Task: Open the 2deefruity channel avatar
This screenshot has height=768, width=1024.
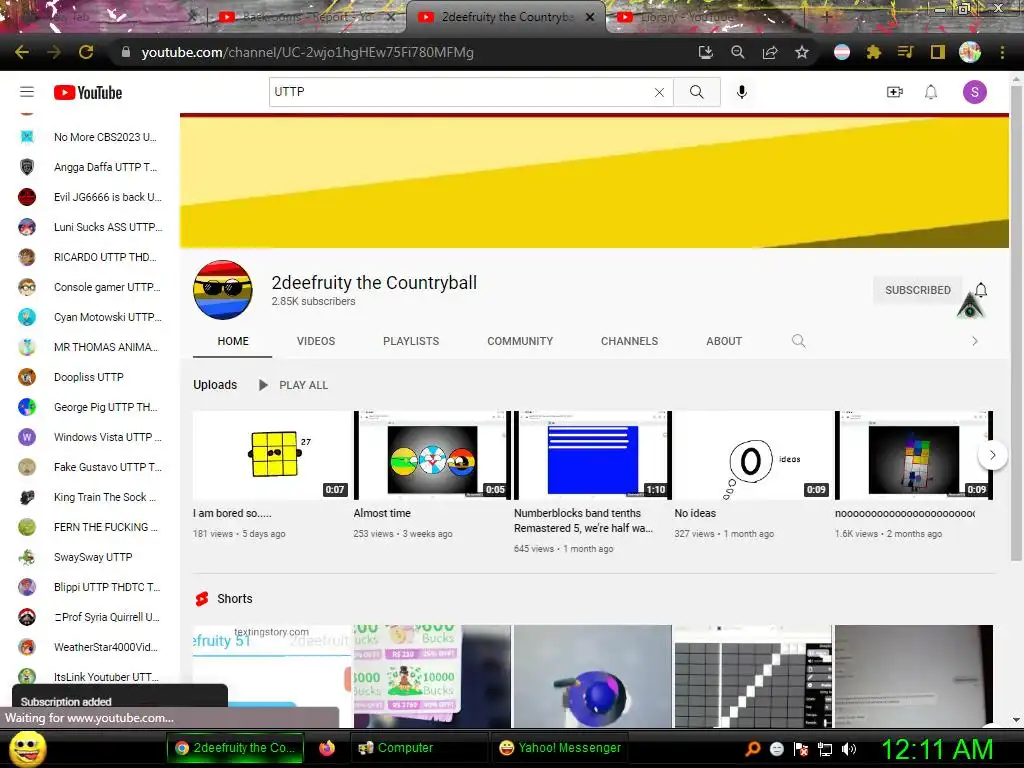Action: pyautogui.click(x=223, y=290)
